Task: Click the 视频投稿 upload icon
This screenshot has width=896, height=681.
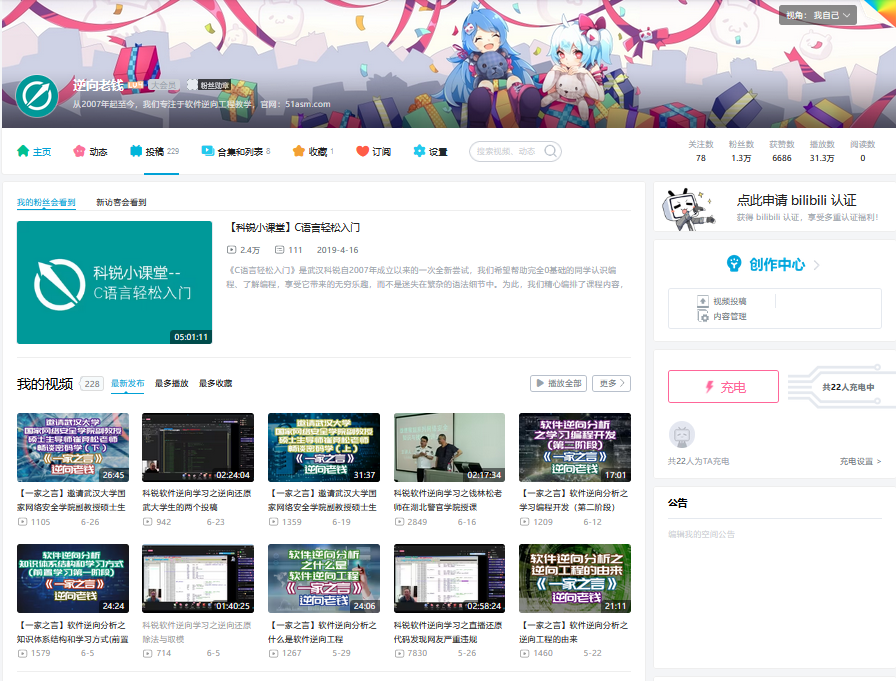Action: pos(703,301)
